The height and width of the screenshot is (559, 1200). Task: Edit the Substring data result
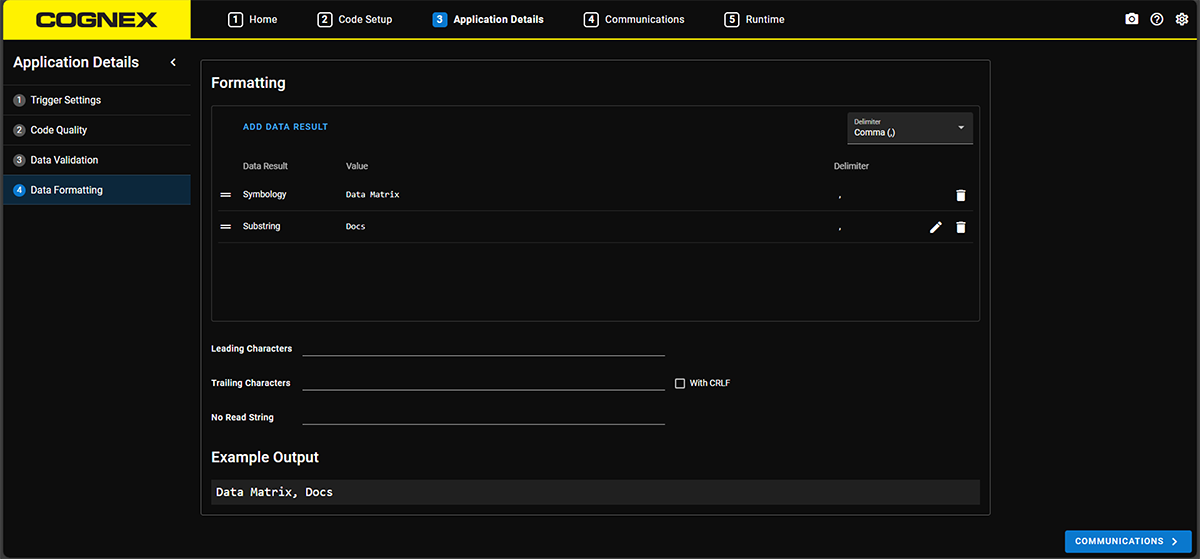coord(935,227)
